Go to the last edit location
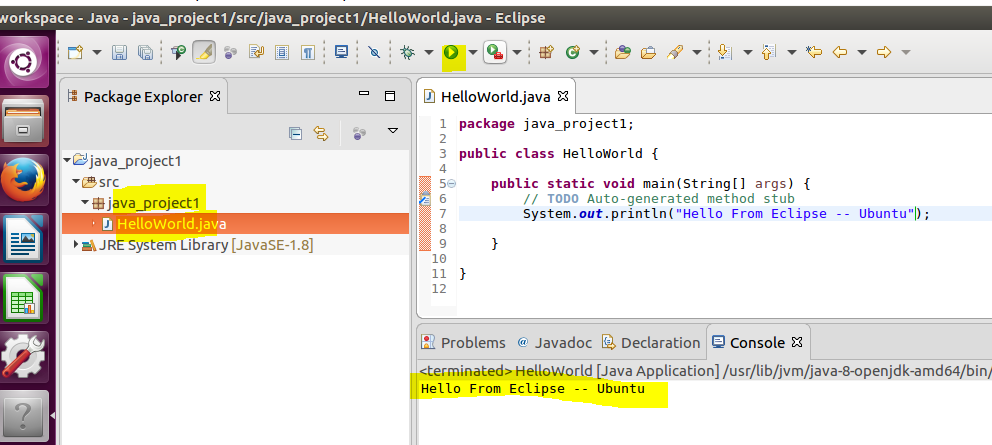The width and height of the screenshot is (992, 445). 814,53
